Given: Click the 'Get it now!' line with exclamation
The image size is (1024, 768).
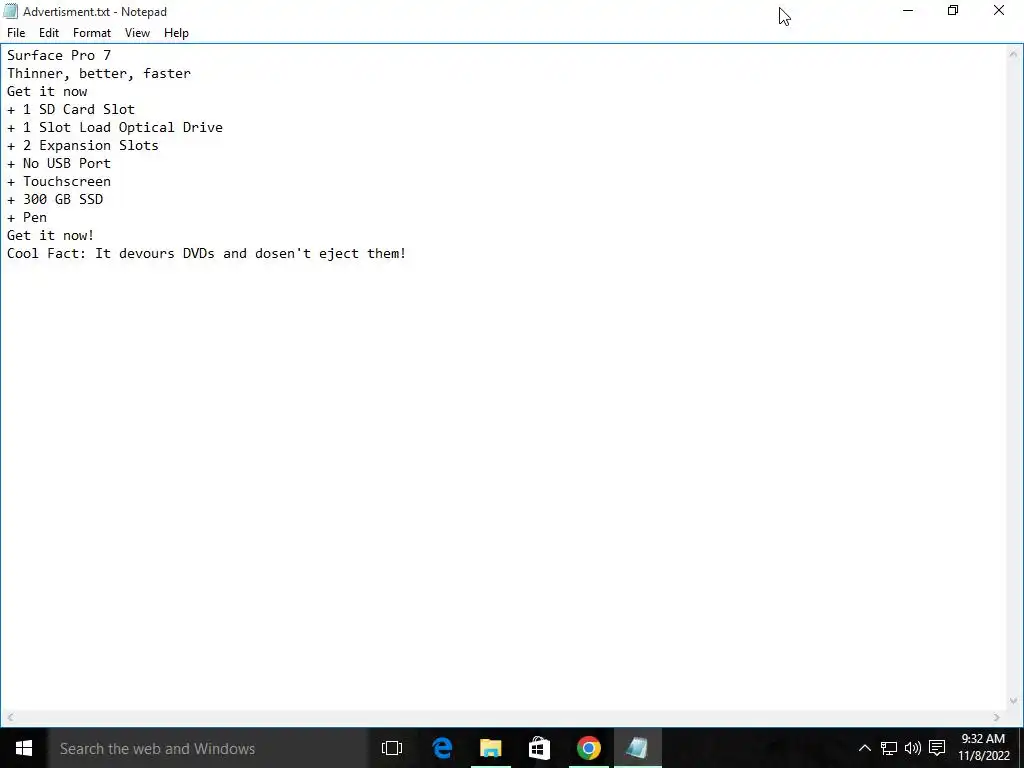Looking at the screenshot, I should click(x=50, y=235).
